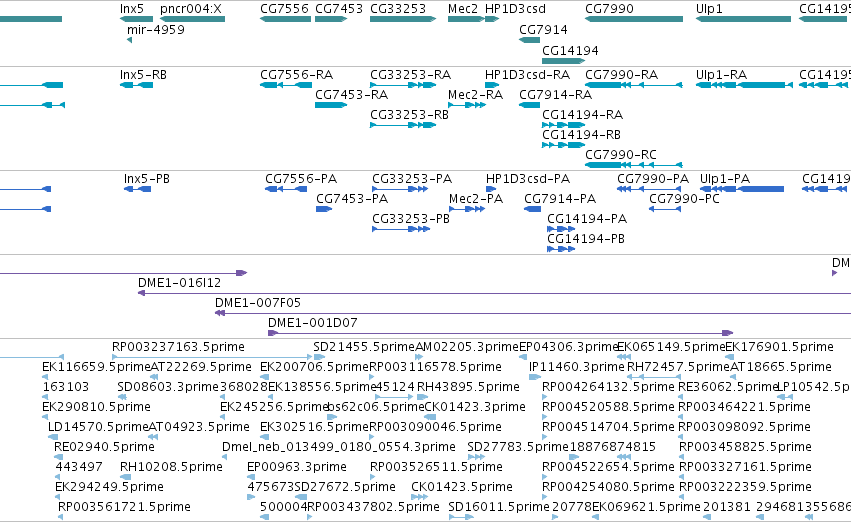Open the AT22269.5prime EST
851x522 pixels.
[154, 377]
